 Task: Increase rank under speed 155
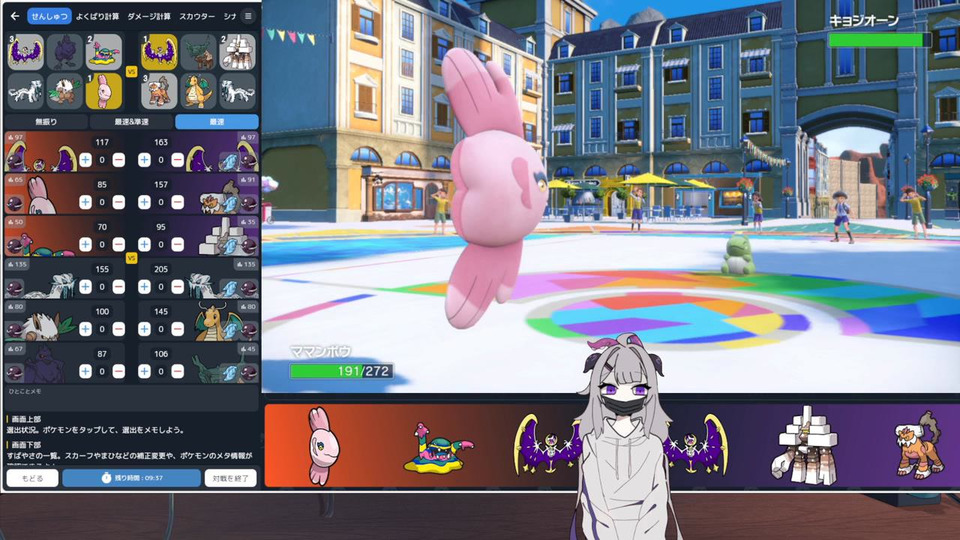point(85,287)
